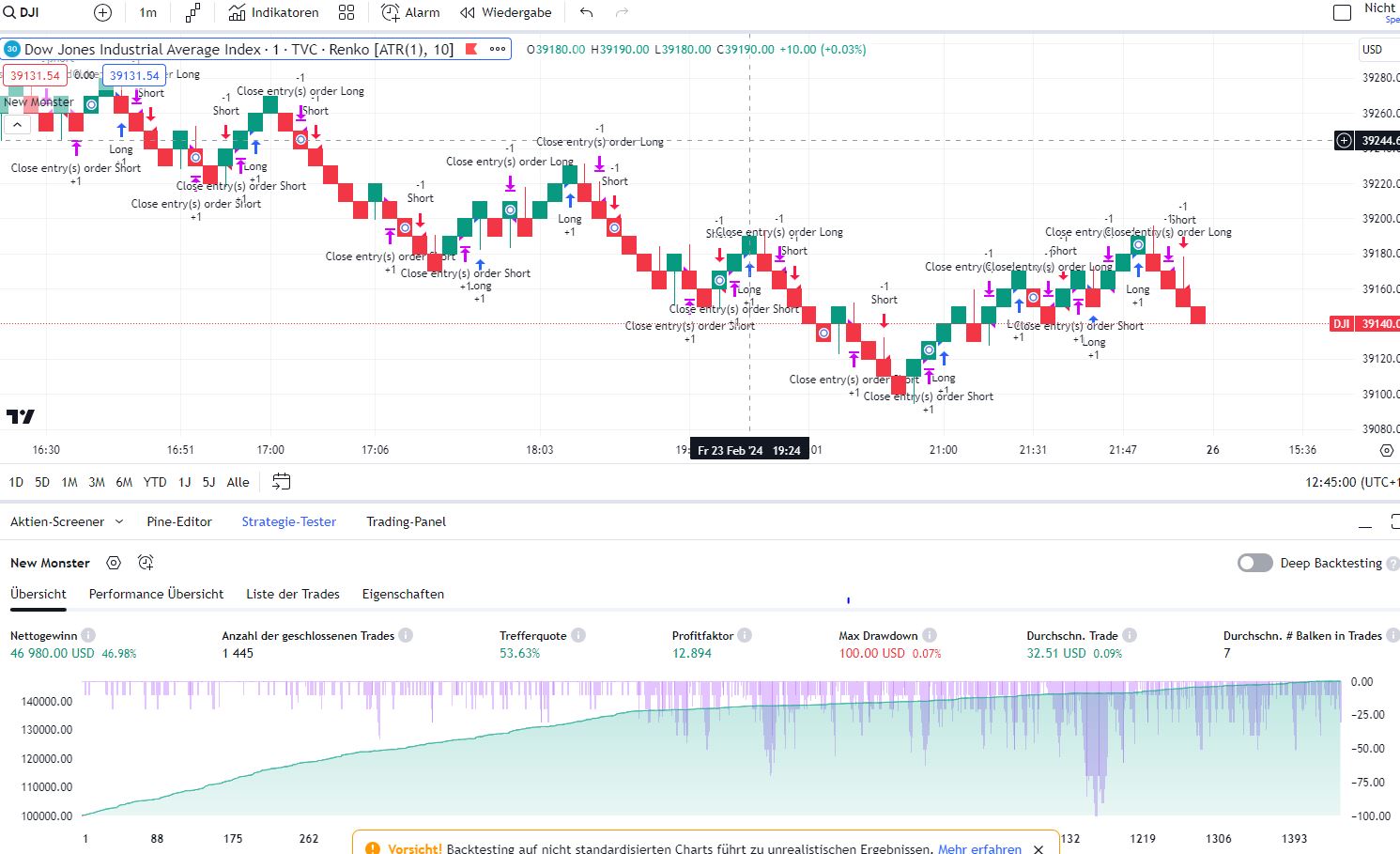Open New Monster strategy settings icon
The width and height of the screenshot is (1400, 854).
point(114,563)
